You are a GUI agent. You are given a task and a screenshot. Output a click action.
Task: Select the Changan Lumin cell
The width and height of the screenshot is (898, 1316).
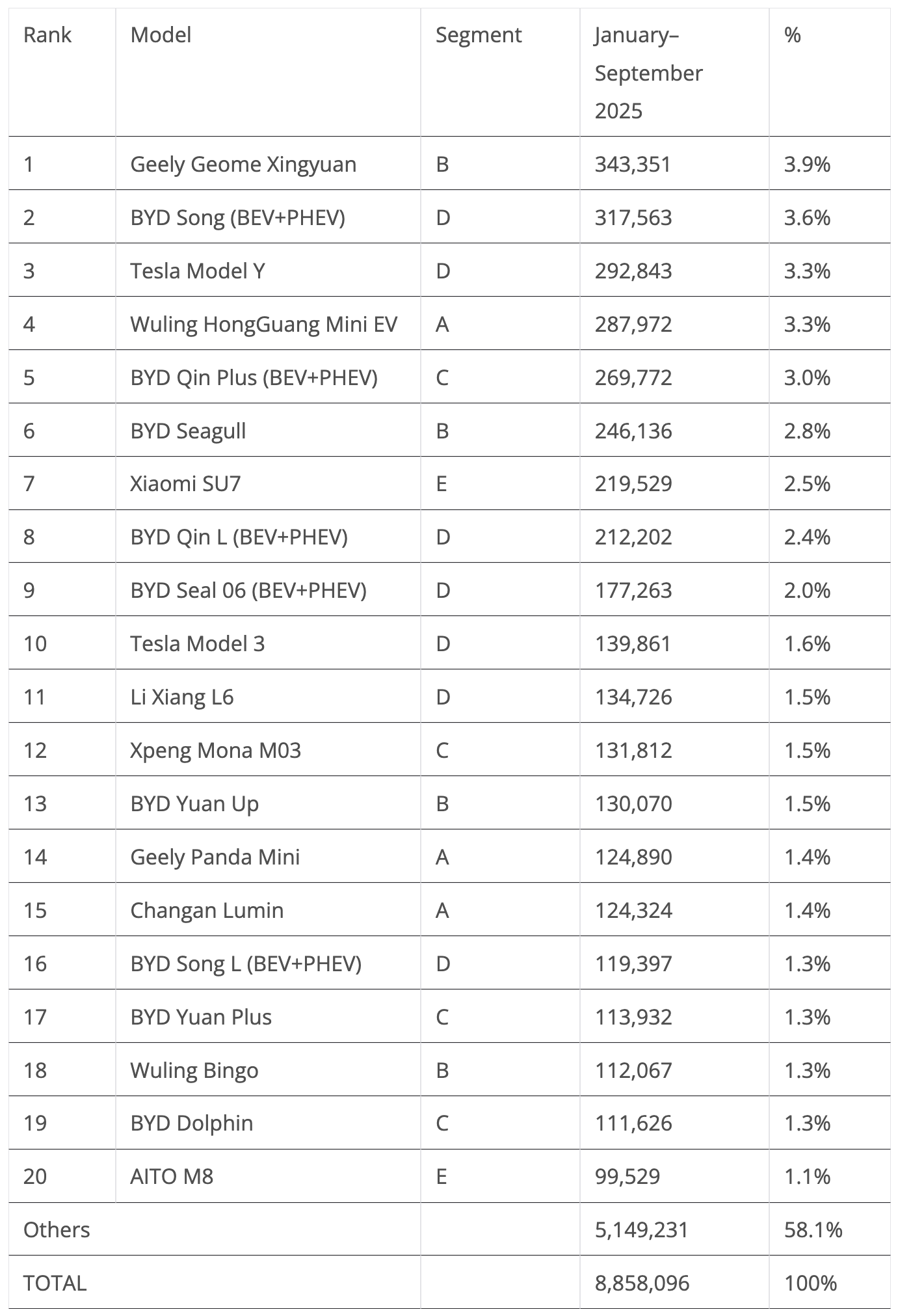pyautogui.click(x=207, y=911)
